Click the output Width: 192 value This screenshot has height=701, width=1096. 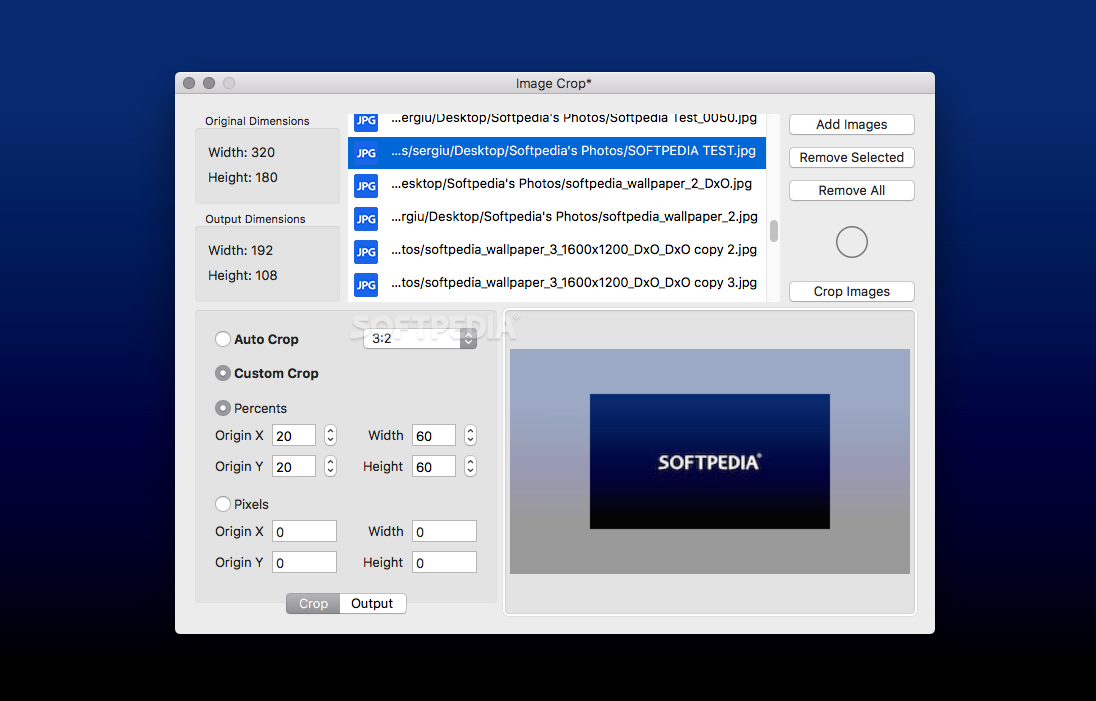pos(240,250)
